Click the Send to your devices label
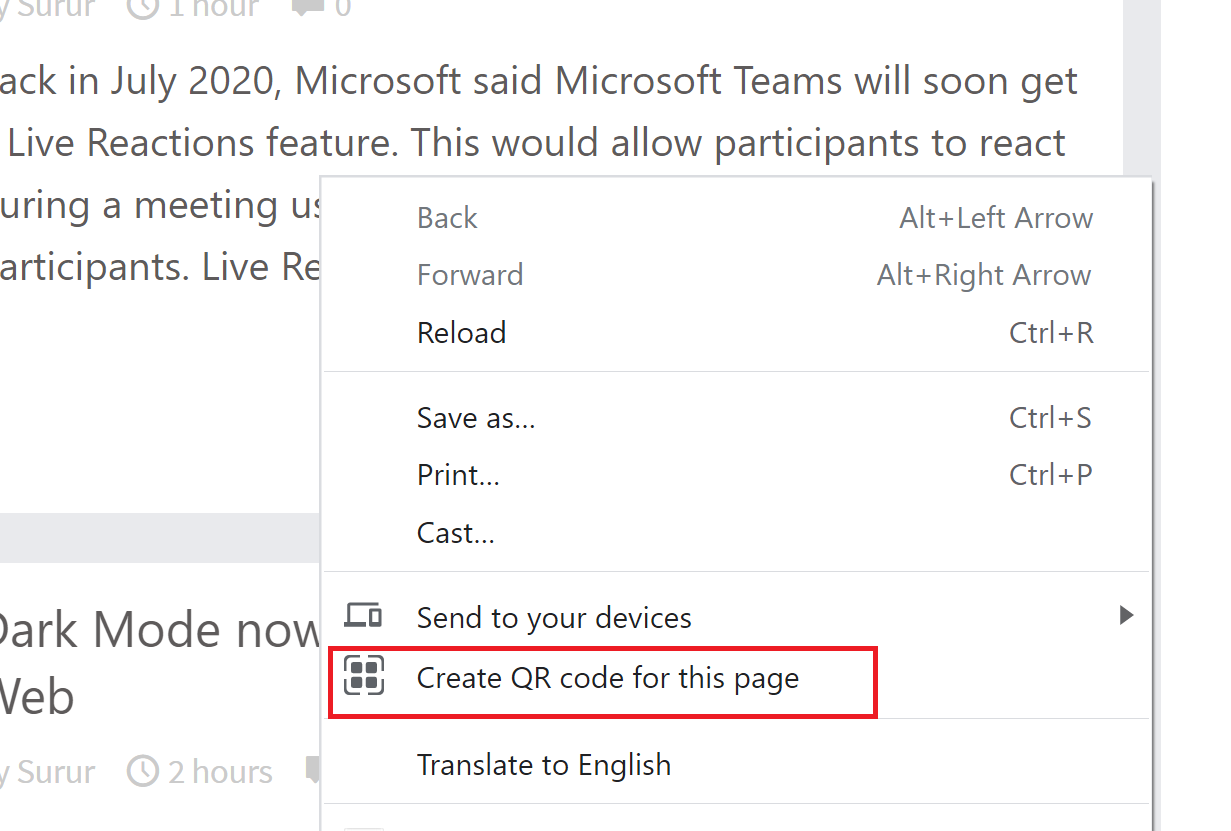 (553, 618)
